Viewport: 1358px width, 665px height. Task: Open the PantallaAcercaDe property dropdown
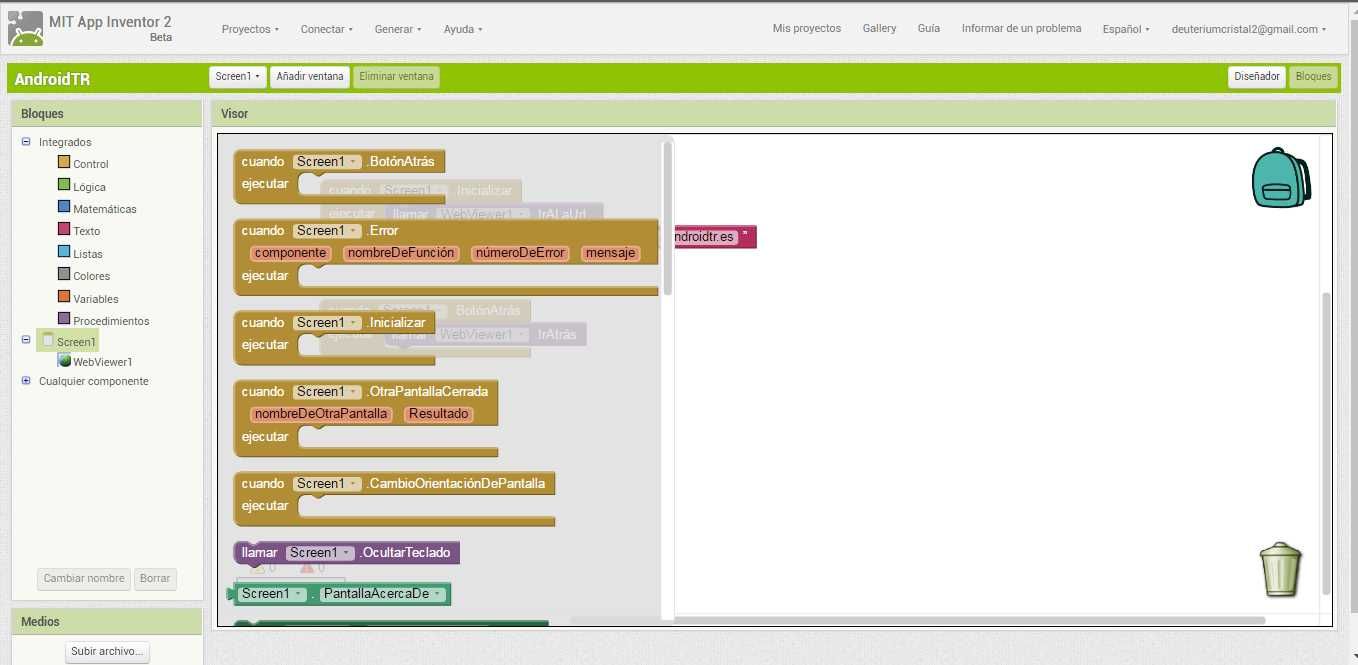382,594
